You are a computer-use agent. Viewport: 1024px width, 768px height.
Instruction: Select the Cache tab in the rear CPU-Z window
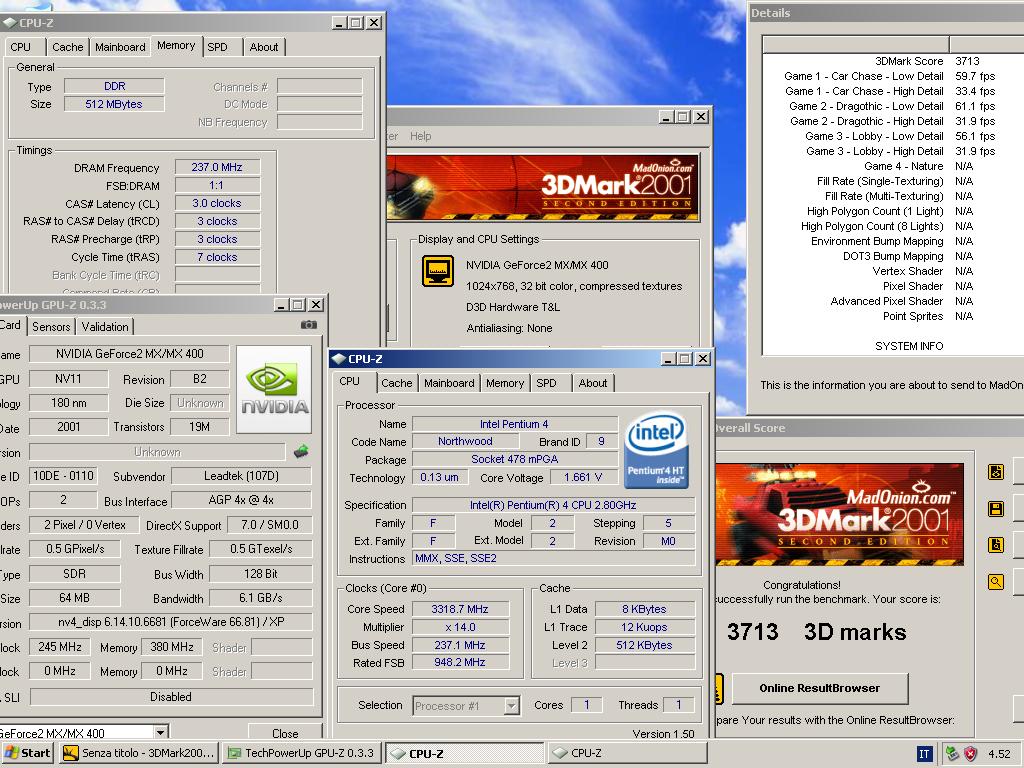pyautogui.click(x=67, y=47)
